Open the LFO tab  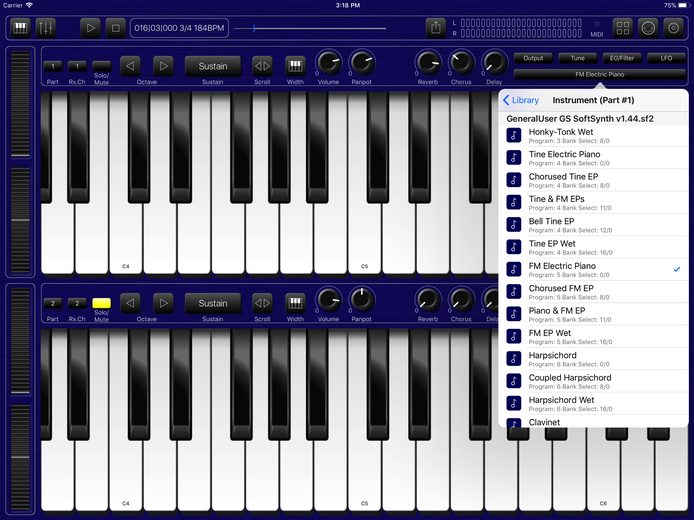pos(666,58)
